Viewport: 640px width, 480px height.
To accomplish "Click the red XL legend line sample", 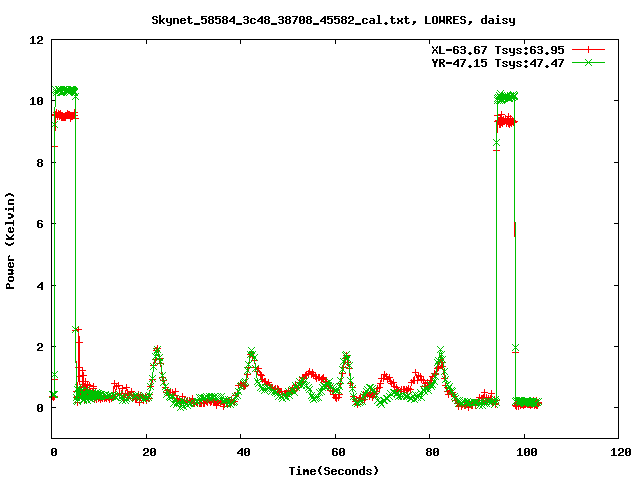I will [588, 50].
